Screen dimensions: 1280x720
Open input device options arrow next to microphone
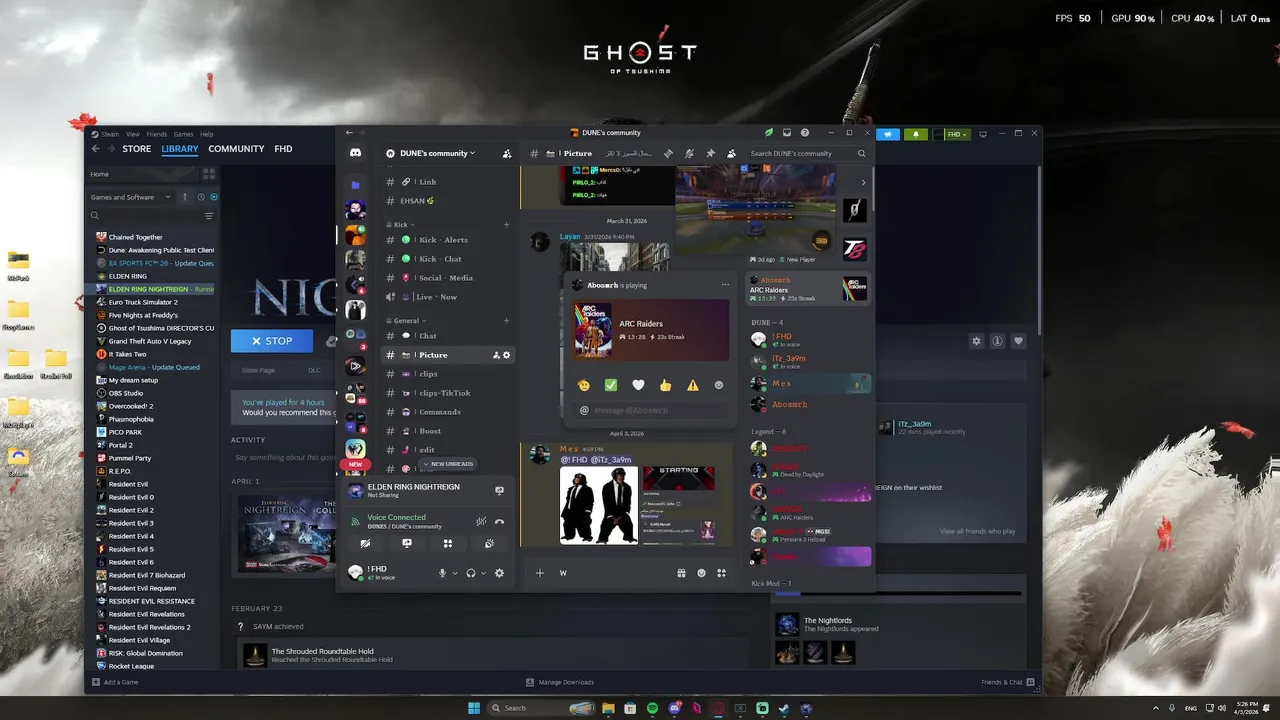[x=455, y=573]
